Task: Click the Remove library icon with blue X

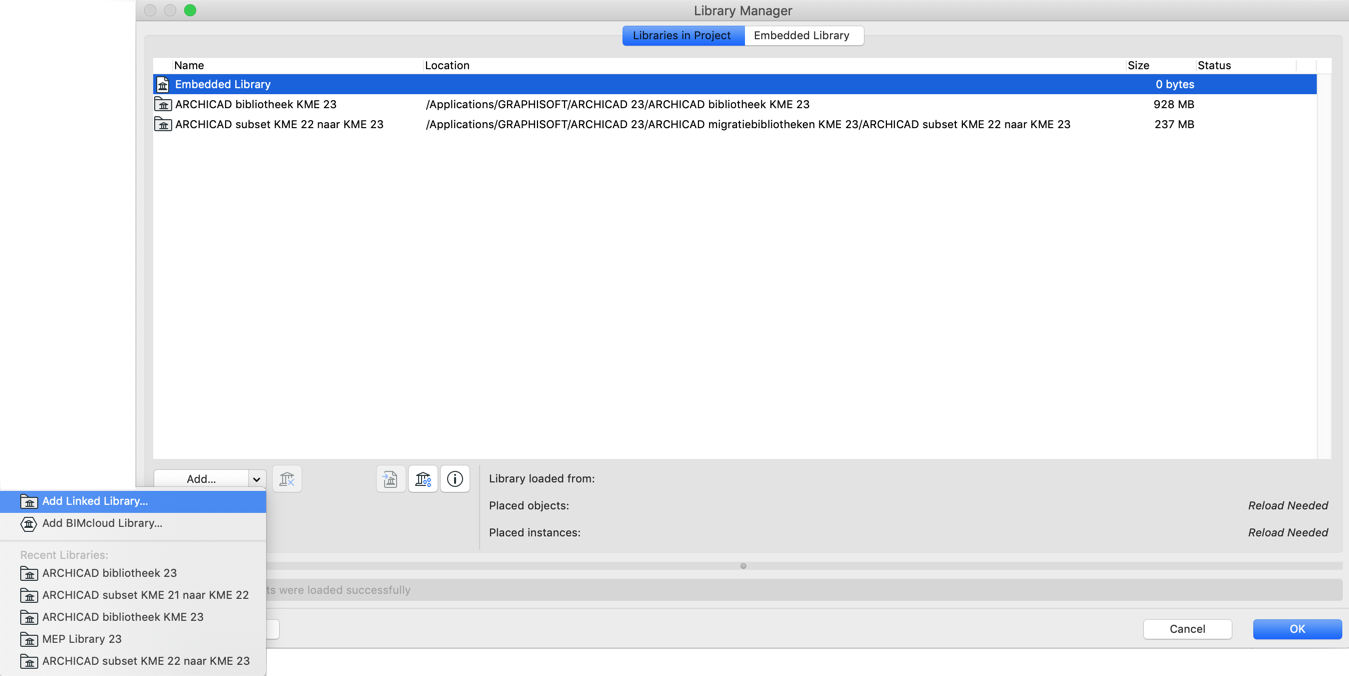Action: pos(287,479)
